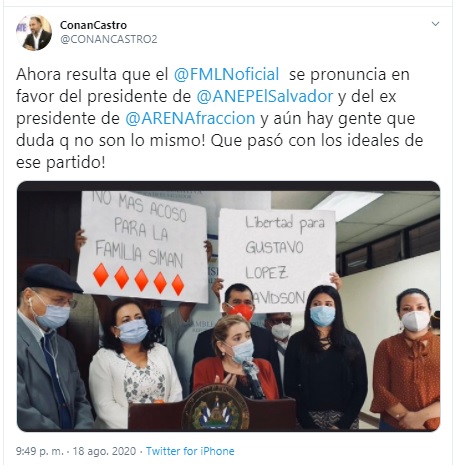
Task: Click the red diamonds on the sign
Action: coord(139,279)
